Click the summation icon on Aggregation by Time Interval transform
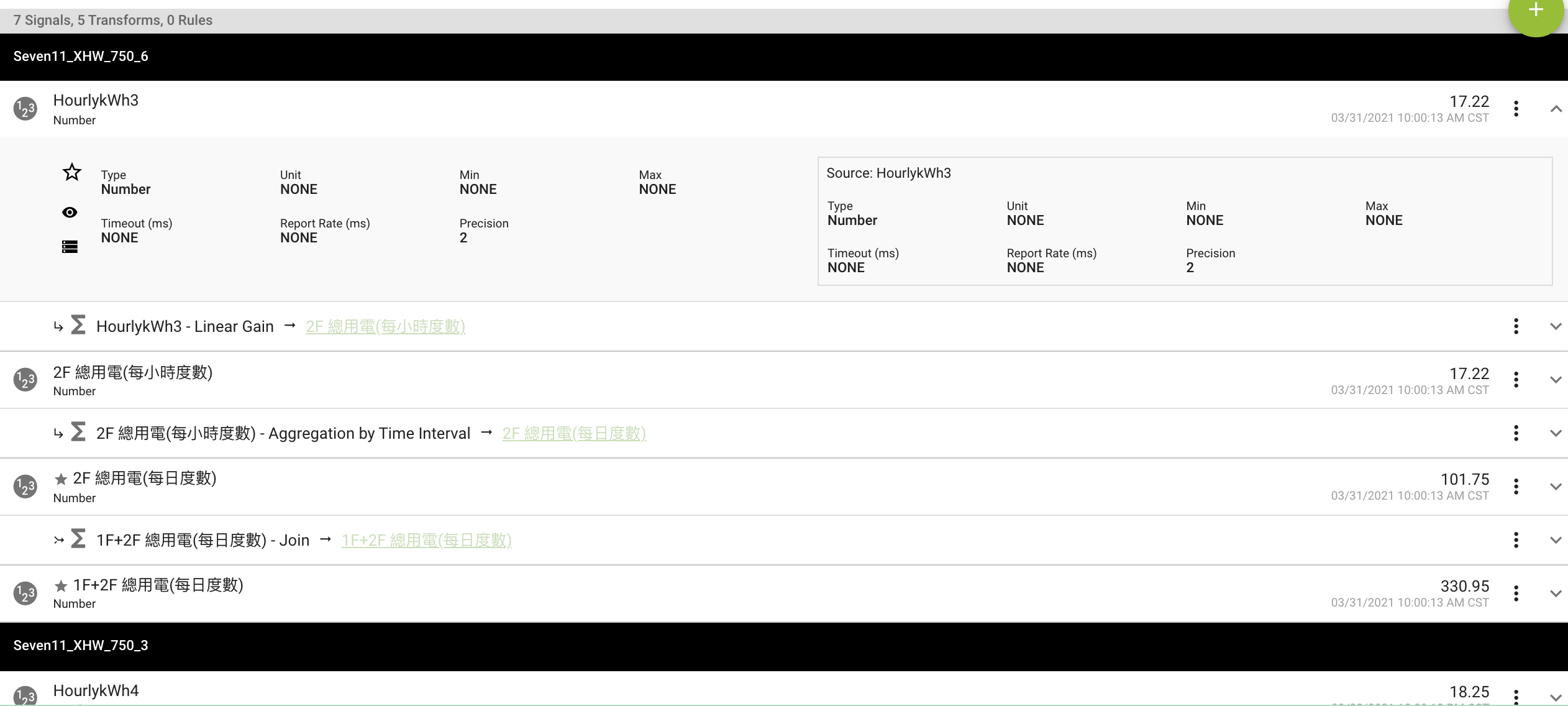 (x=80, y=433)
